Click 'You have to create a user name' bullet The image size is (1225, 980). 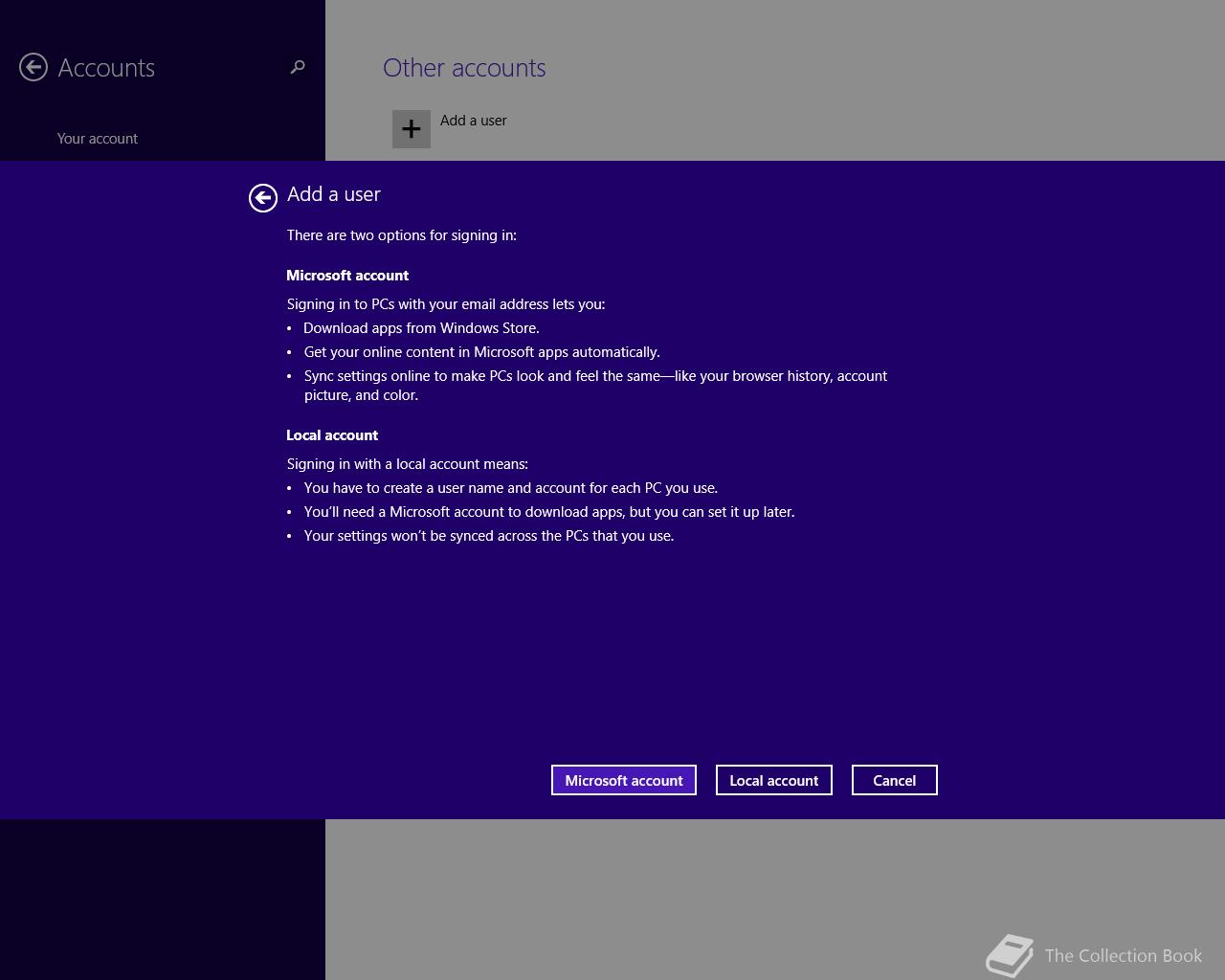tap(511, 488)
